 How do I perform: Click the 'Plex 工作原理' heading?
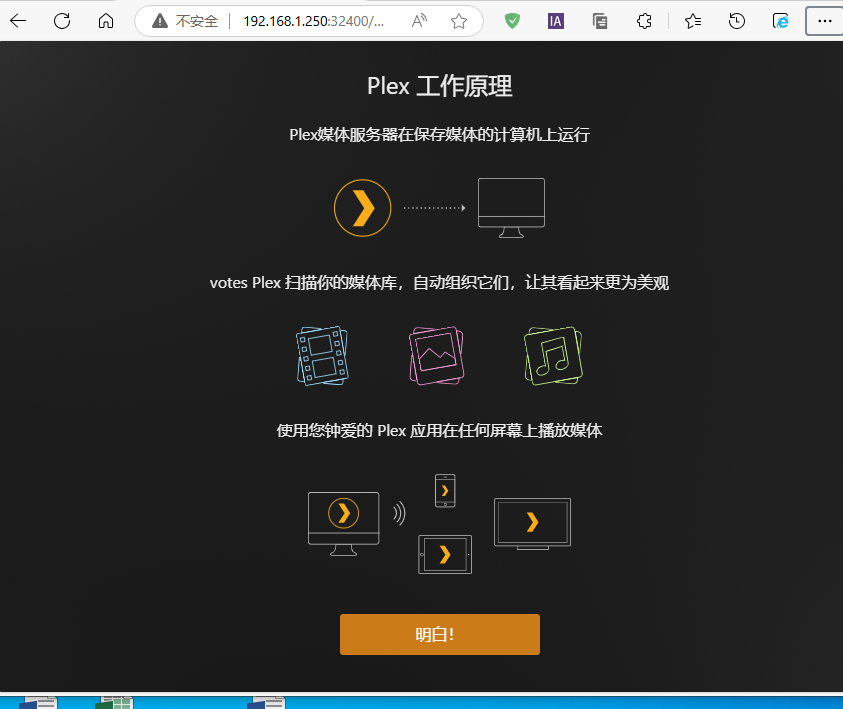click(x=440, y=86)
